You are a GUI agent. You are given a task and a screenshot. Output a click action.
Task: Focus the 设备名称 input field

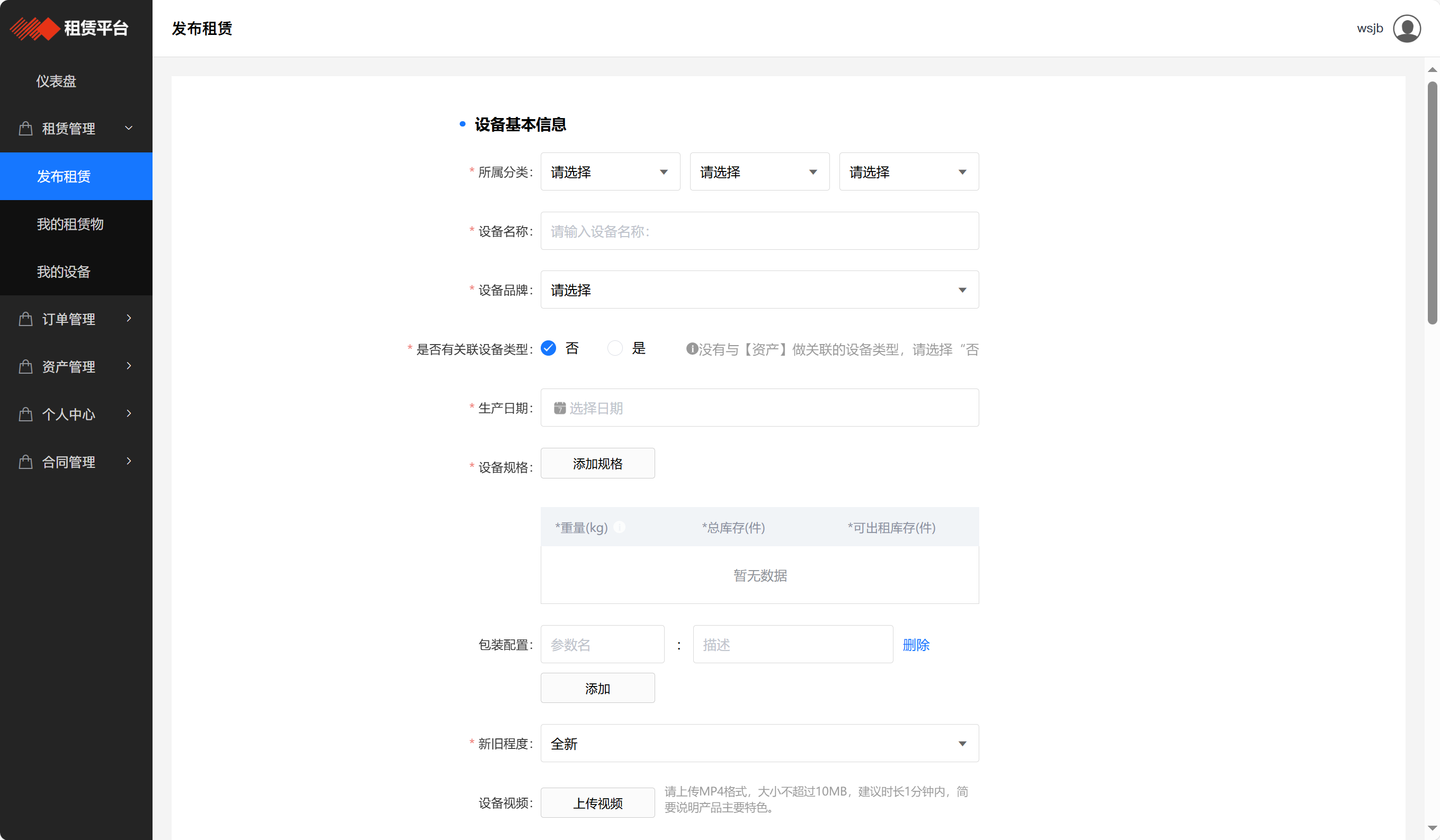(759, 231)
